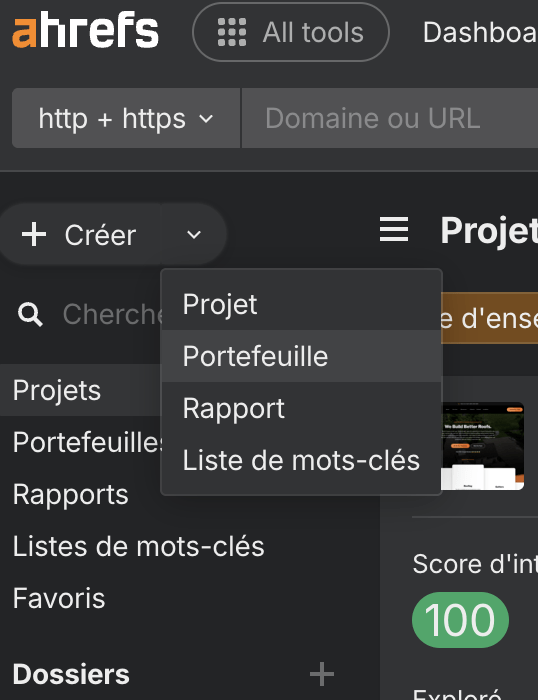Click the green 100 score badge
Image resolution: width=538 pixels, height=700 pixels.
460,620
